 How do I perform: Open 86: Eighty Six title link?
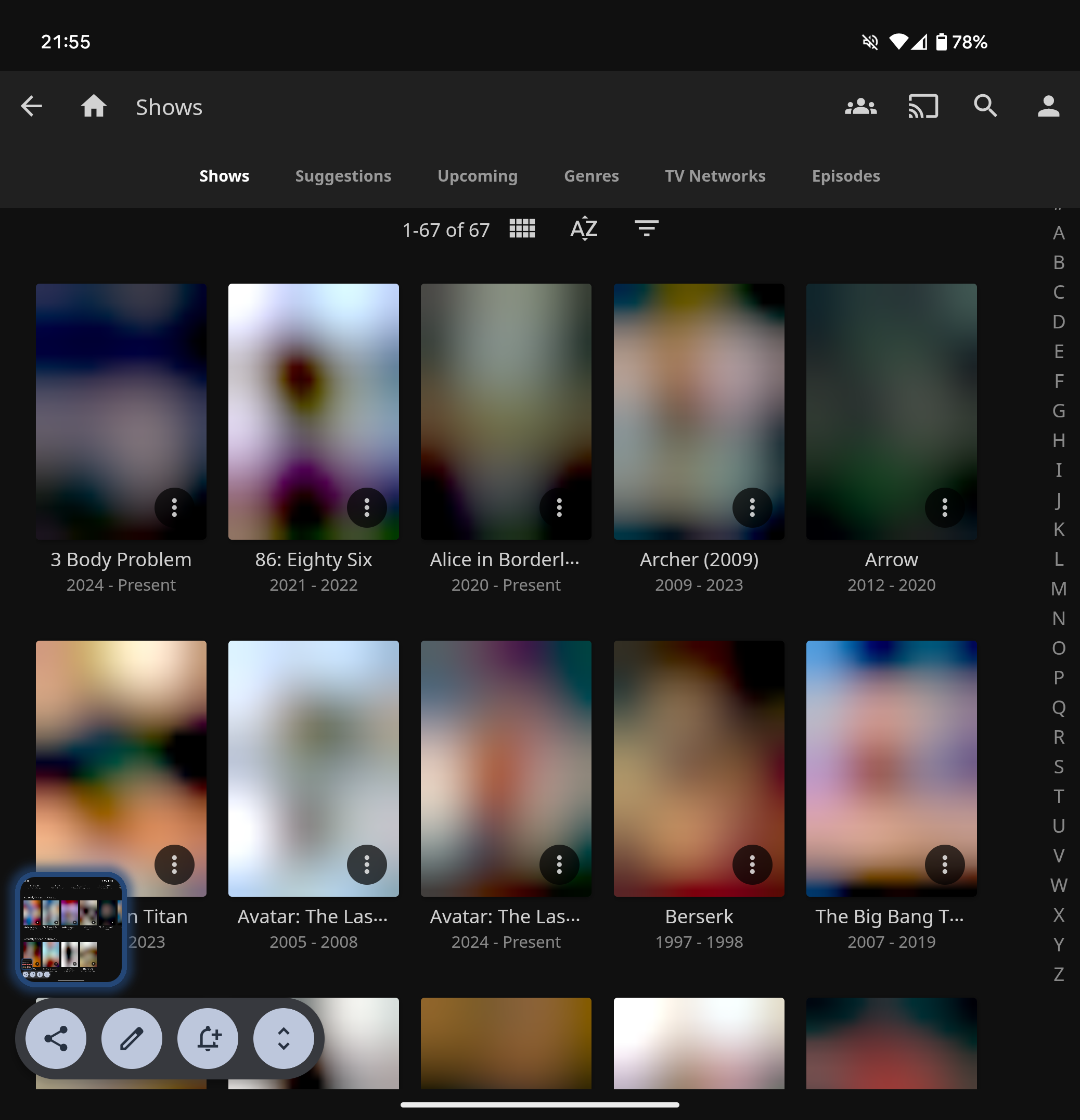[x=314, y=559]
